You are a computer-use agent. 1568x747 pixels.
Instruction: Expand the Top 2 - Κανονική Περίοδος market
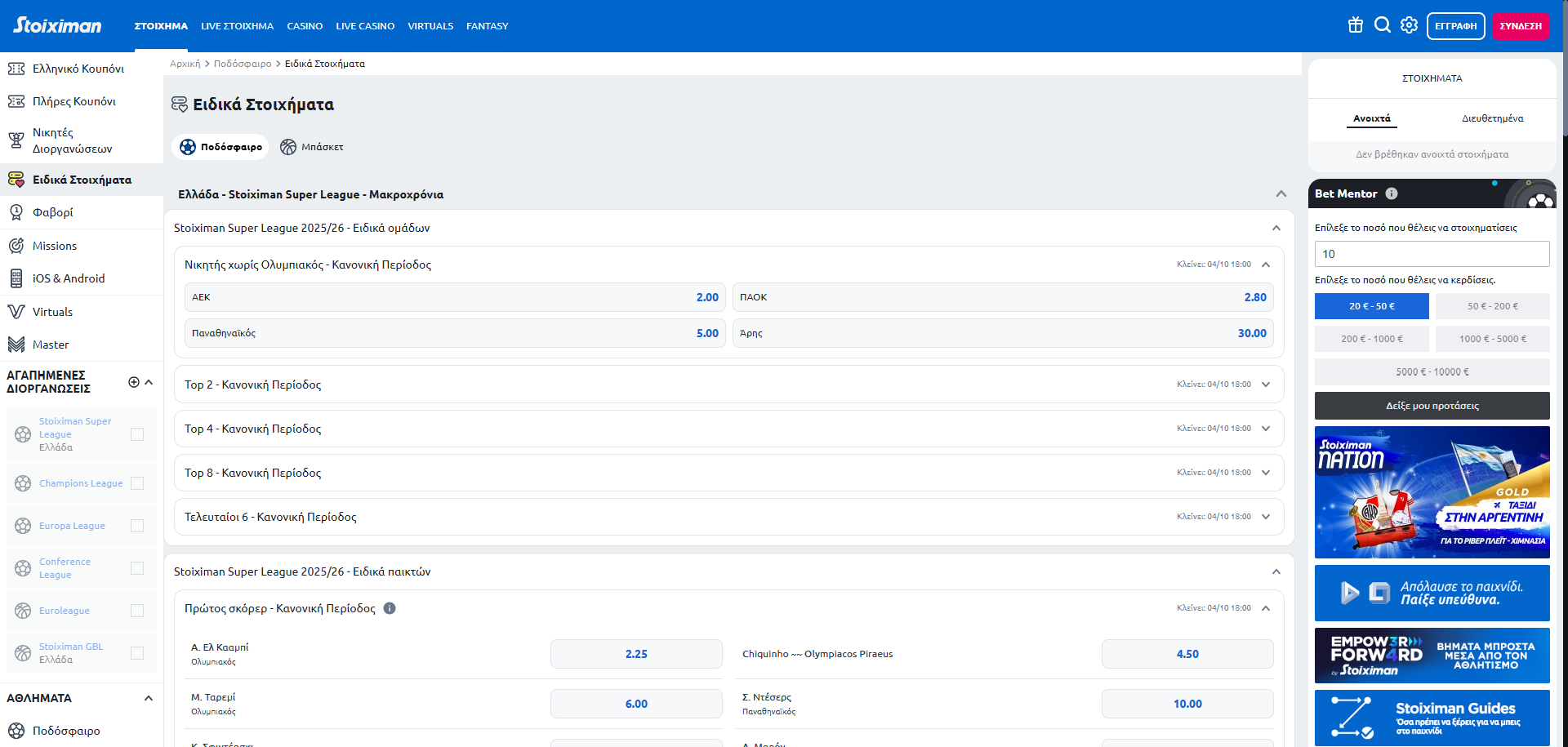point(1266,385)
